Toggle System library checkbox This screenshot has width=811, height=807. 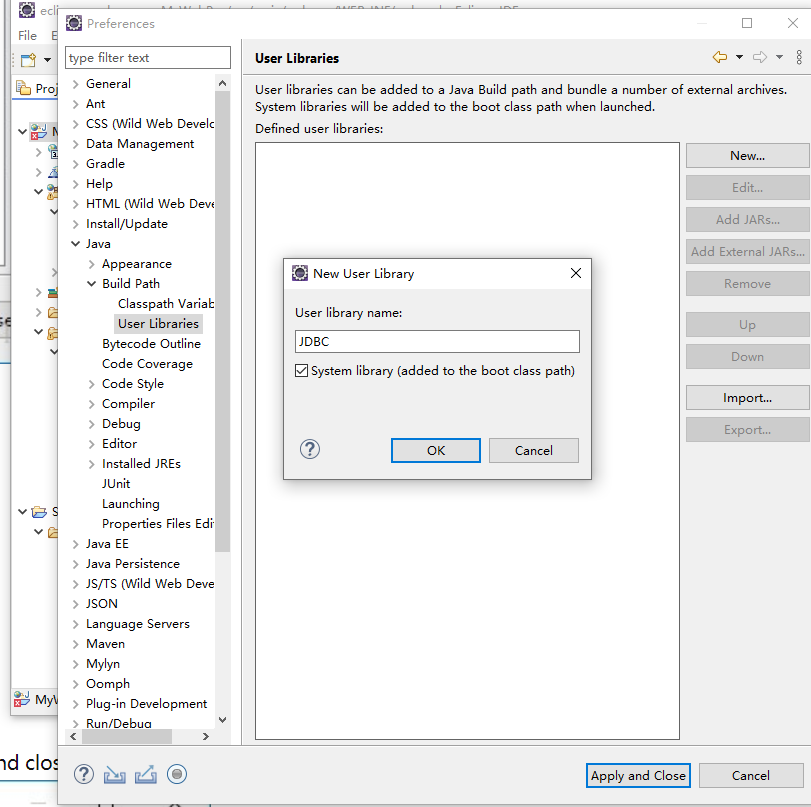pyautogui.click(x=302, y=370)
